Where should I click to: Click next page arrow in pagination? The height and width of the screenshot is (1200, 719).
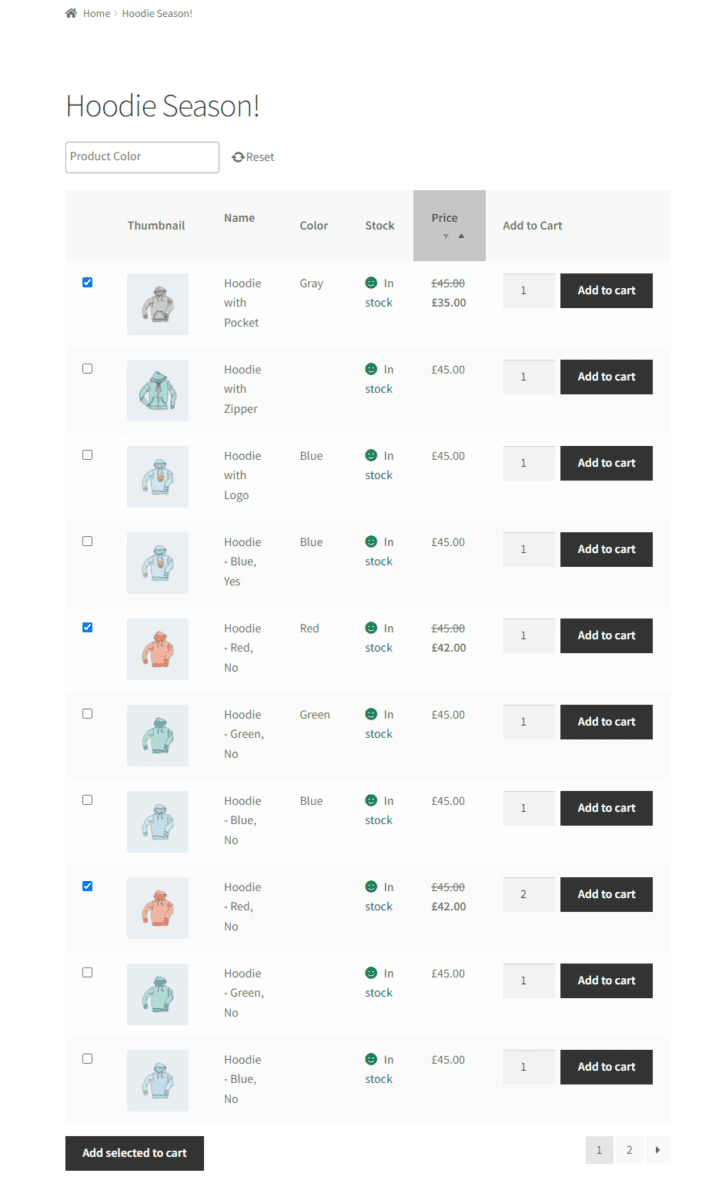tap(657, 1150)
